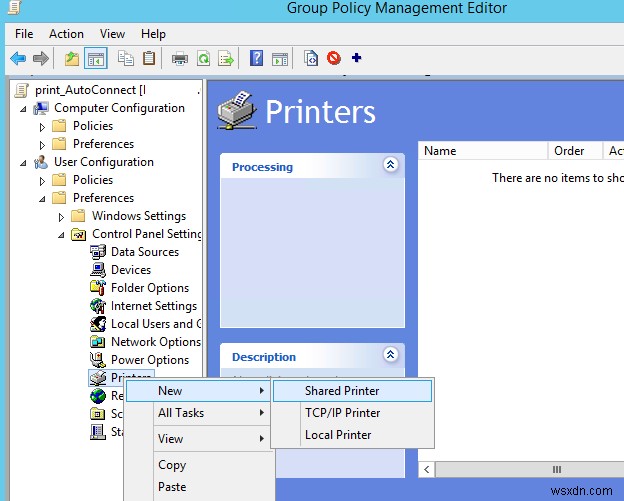Screen dimensions: 624x501
Task: Choose Shared Printer from submenu
Action: point(353,391)
